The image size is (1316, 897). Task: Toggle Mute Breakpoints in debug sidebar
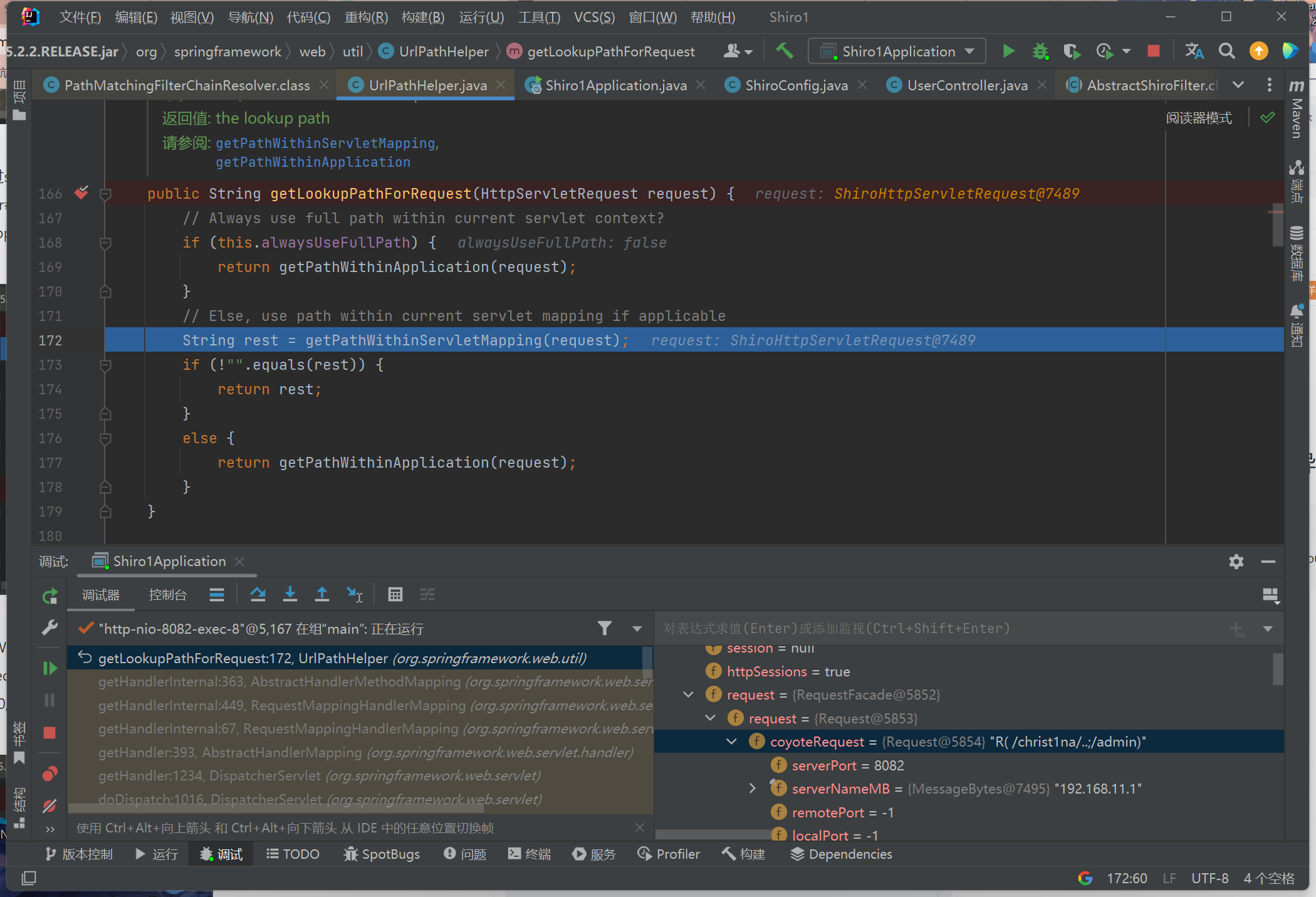50,805
